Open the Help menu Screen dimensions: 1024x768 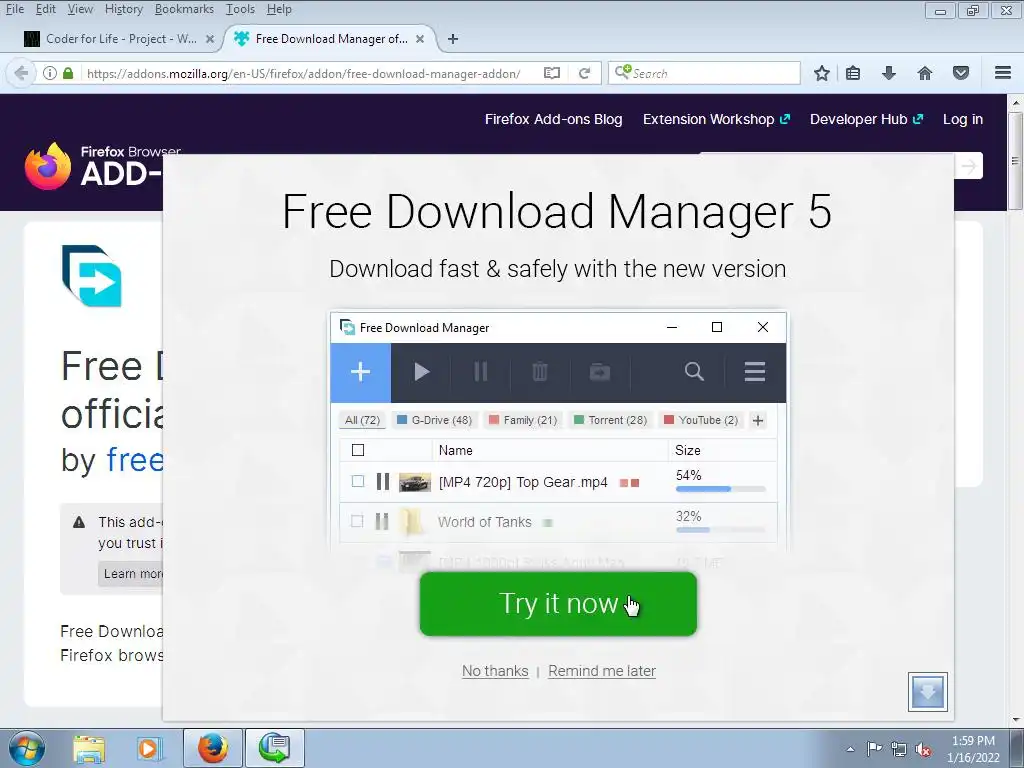pos(279,9)
